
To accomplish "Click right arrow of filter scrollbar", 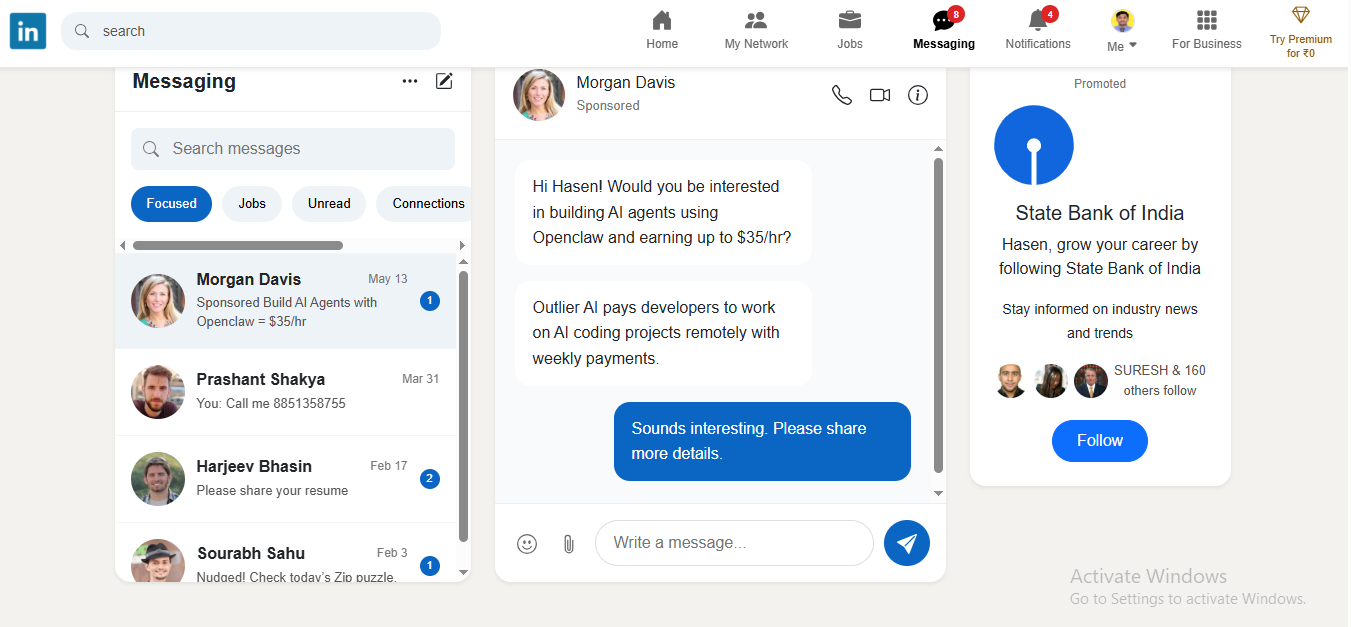I will (462, 245).
